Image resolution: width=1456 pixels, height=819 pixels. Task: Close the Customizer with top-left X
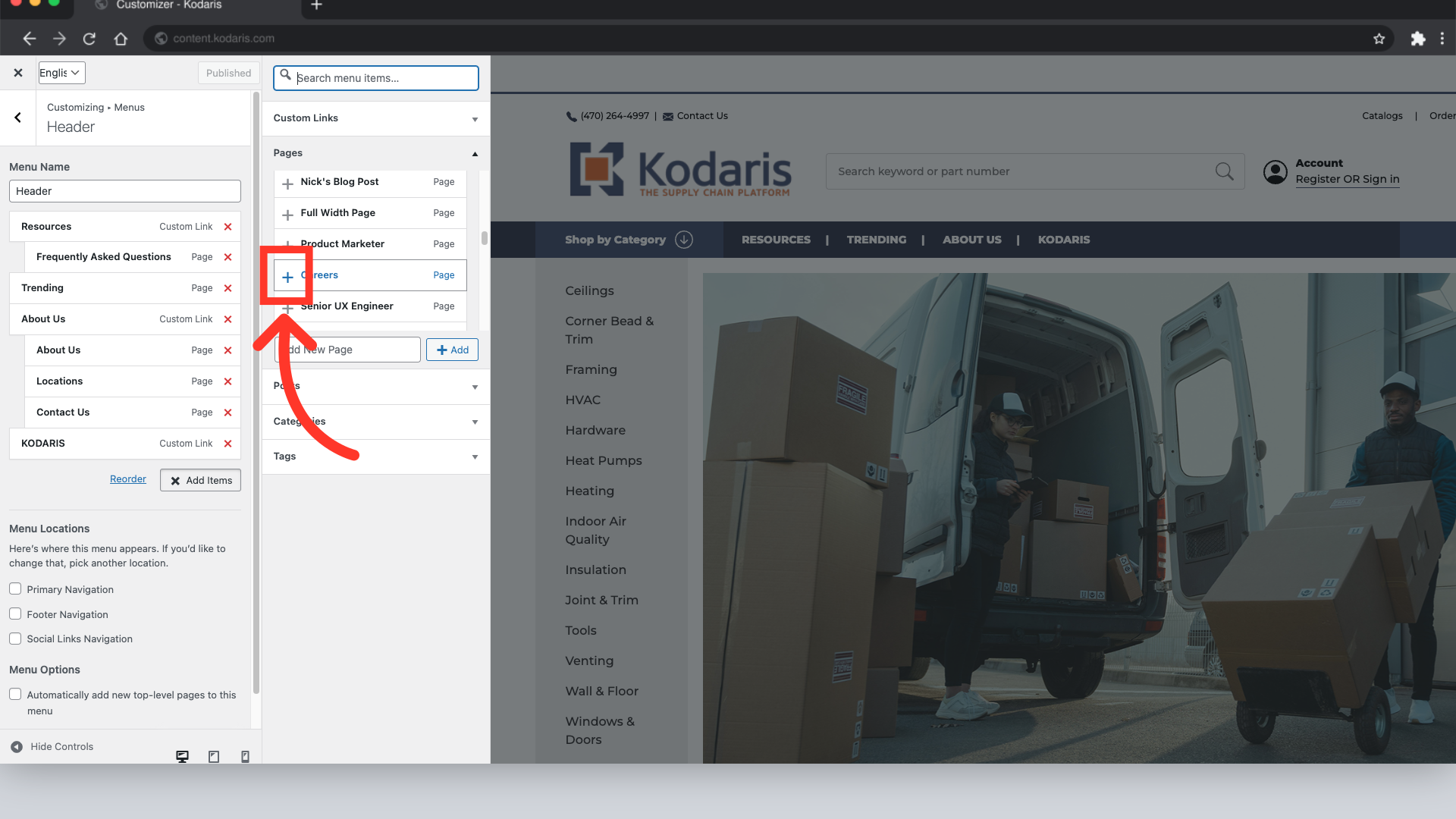pos(17,73)
